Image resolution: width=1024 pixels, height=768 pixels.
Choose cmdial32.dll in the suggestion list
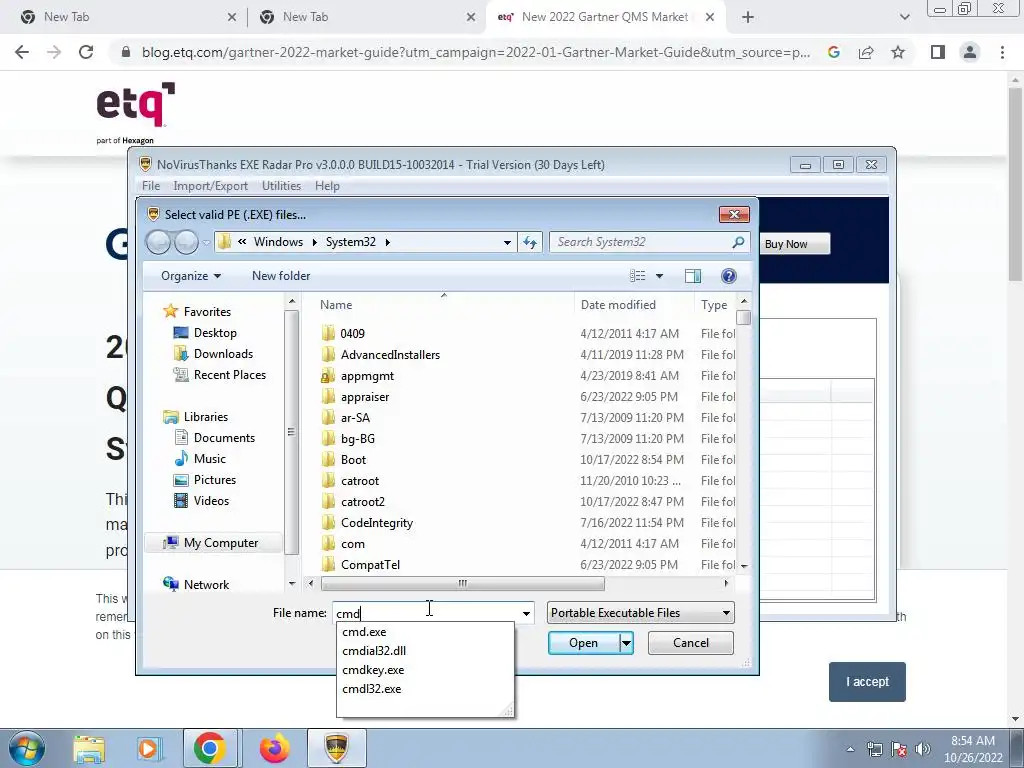click(425, 651)
